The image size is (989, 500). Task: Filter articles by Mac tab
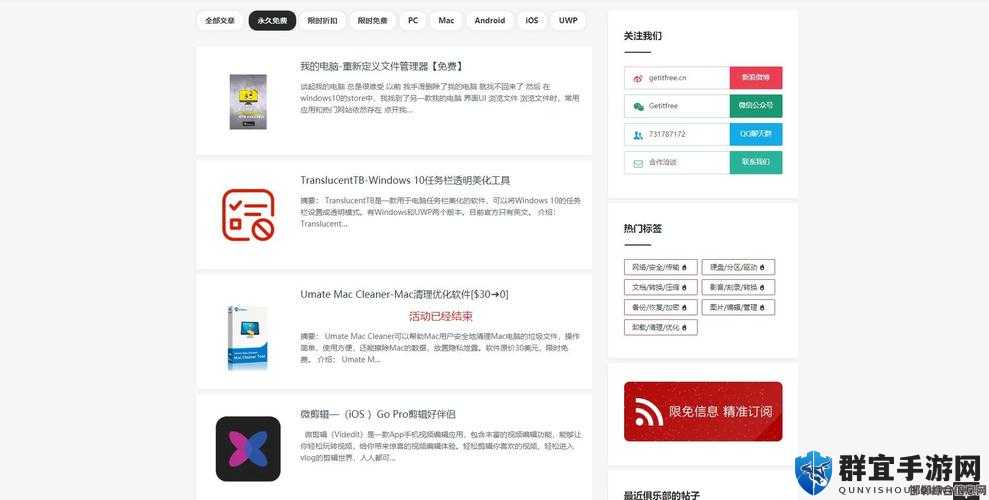tap(447, 20)
